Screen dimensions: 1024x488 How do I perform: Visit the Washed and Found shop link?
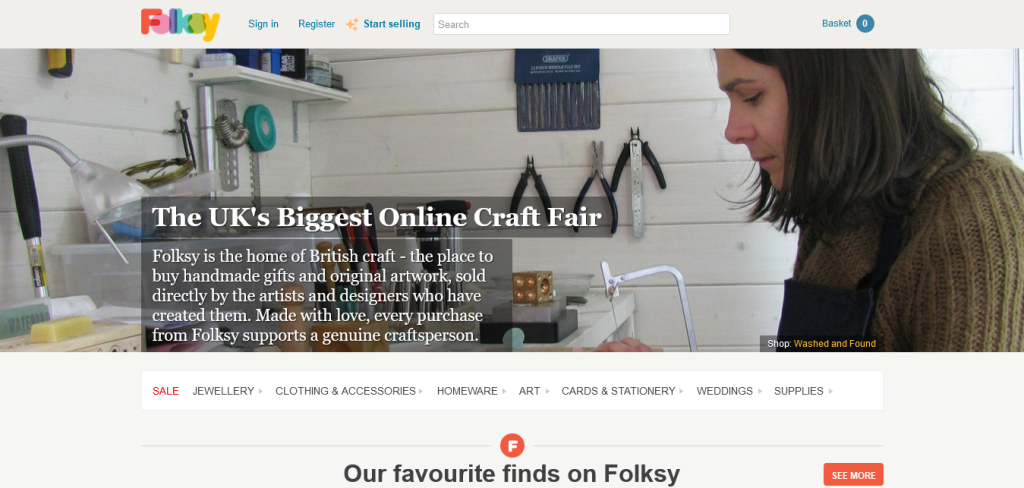tap(835, 344)
